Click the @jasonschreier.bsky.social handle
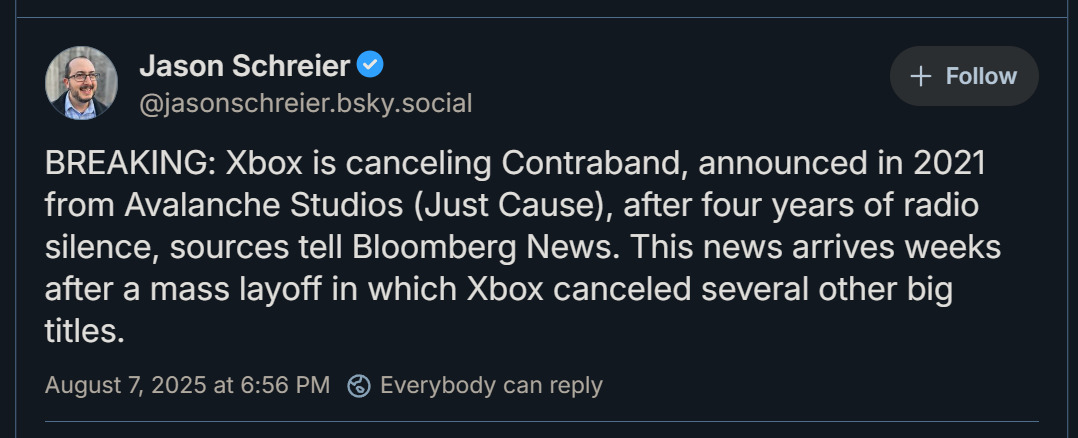This screenshot has width=1078, height=438. pyautogui.click(x=305, y=103)
